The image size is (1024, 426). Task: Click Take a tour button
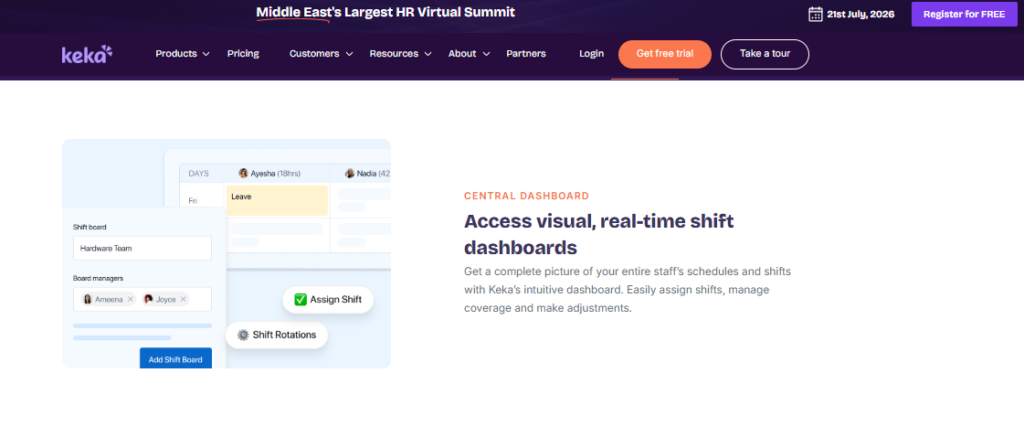pyautogui.click(x=765, y=54)
